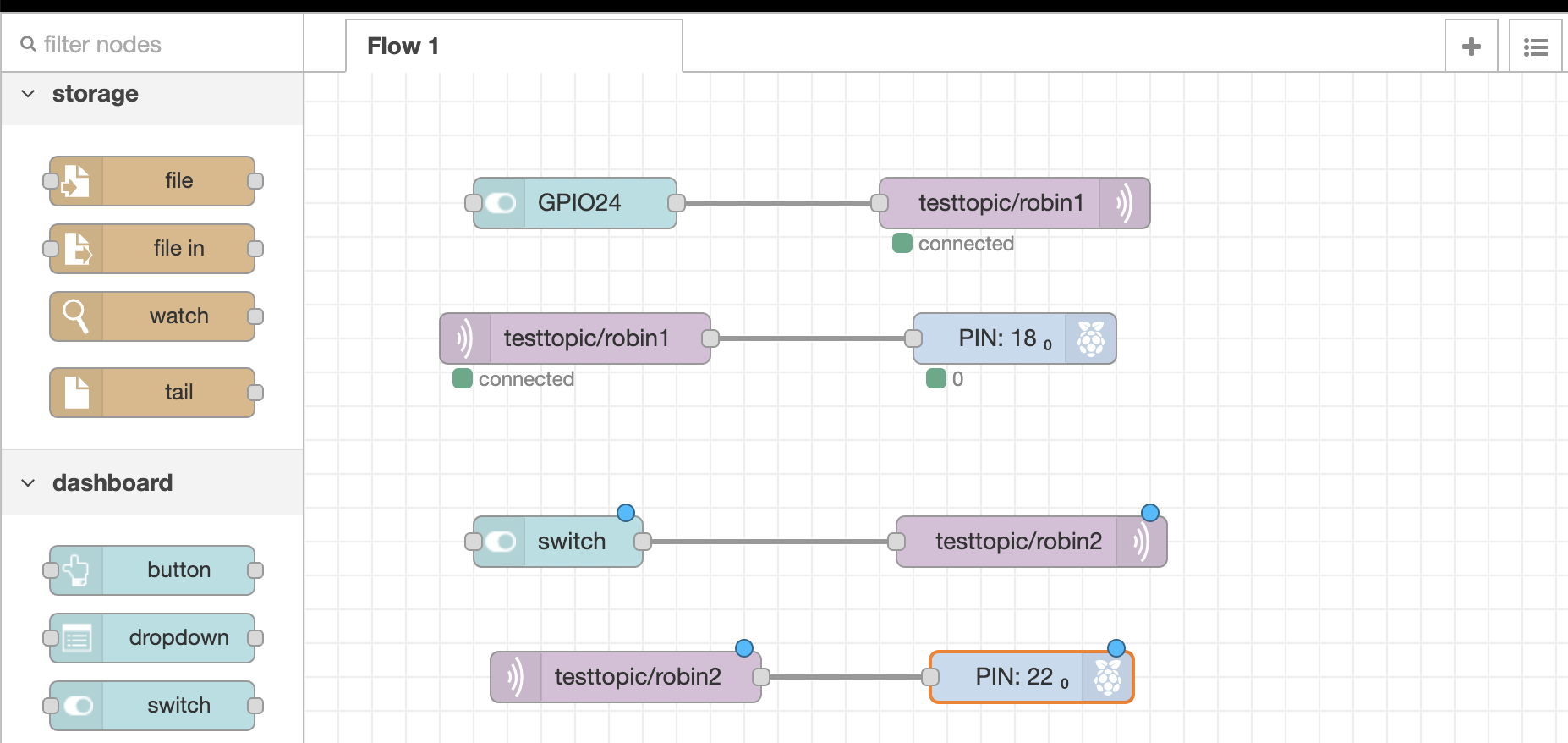The width and height of the screenshot is (1568, 743).
Task: Click the dropdown node label in palette
Action: click(179, 638)
